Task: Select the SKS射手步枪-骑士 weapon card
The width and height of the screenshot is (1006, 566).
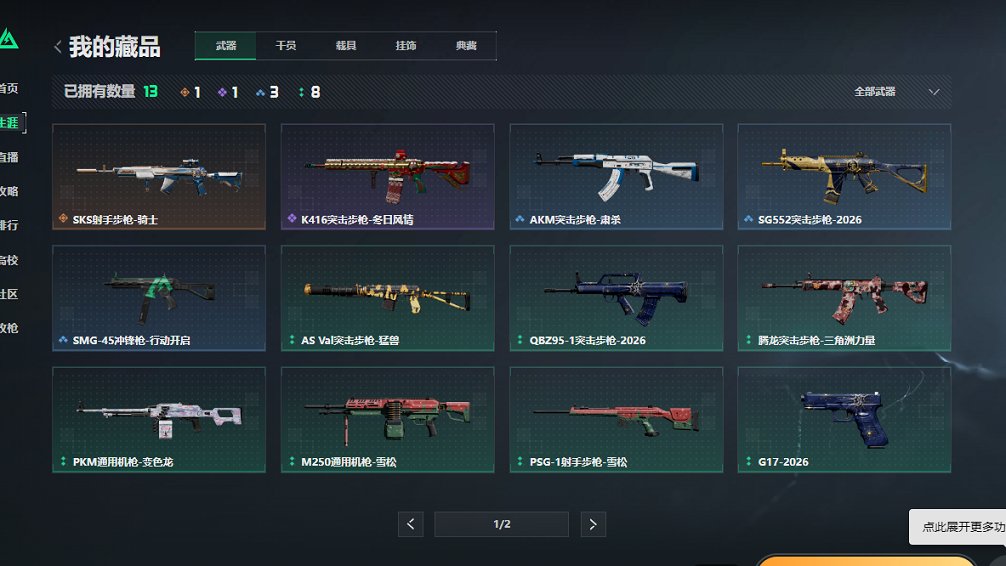Action: (158, 176)
